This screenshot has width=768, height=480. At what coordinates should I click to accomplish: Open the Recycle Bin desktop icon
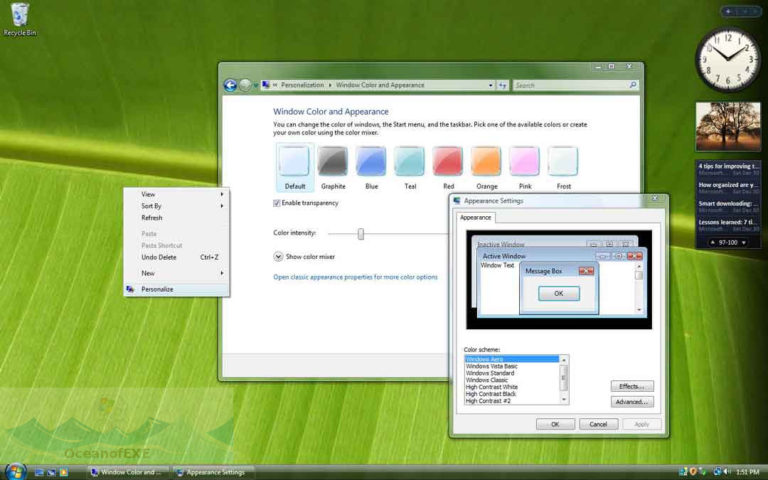20,20
